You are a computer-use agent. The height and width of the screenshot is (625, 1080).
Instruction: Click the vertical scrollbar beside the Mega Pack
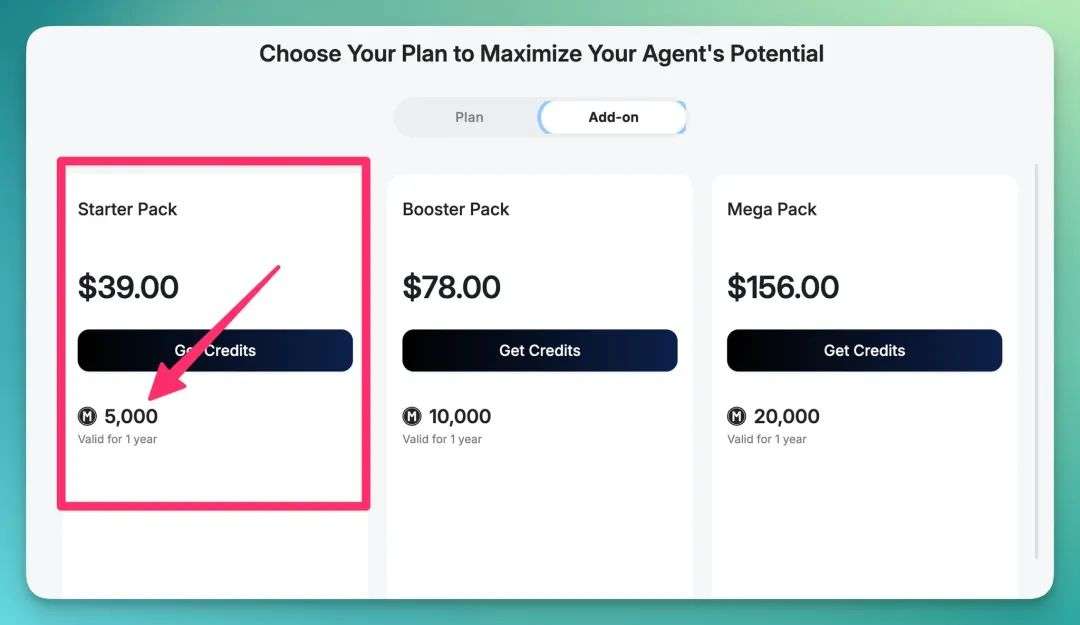[1036, 361]
